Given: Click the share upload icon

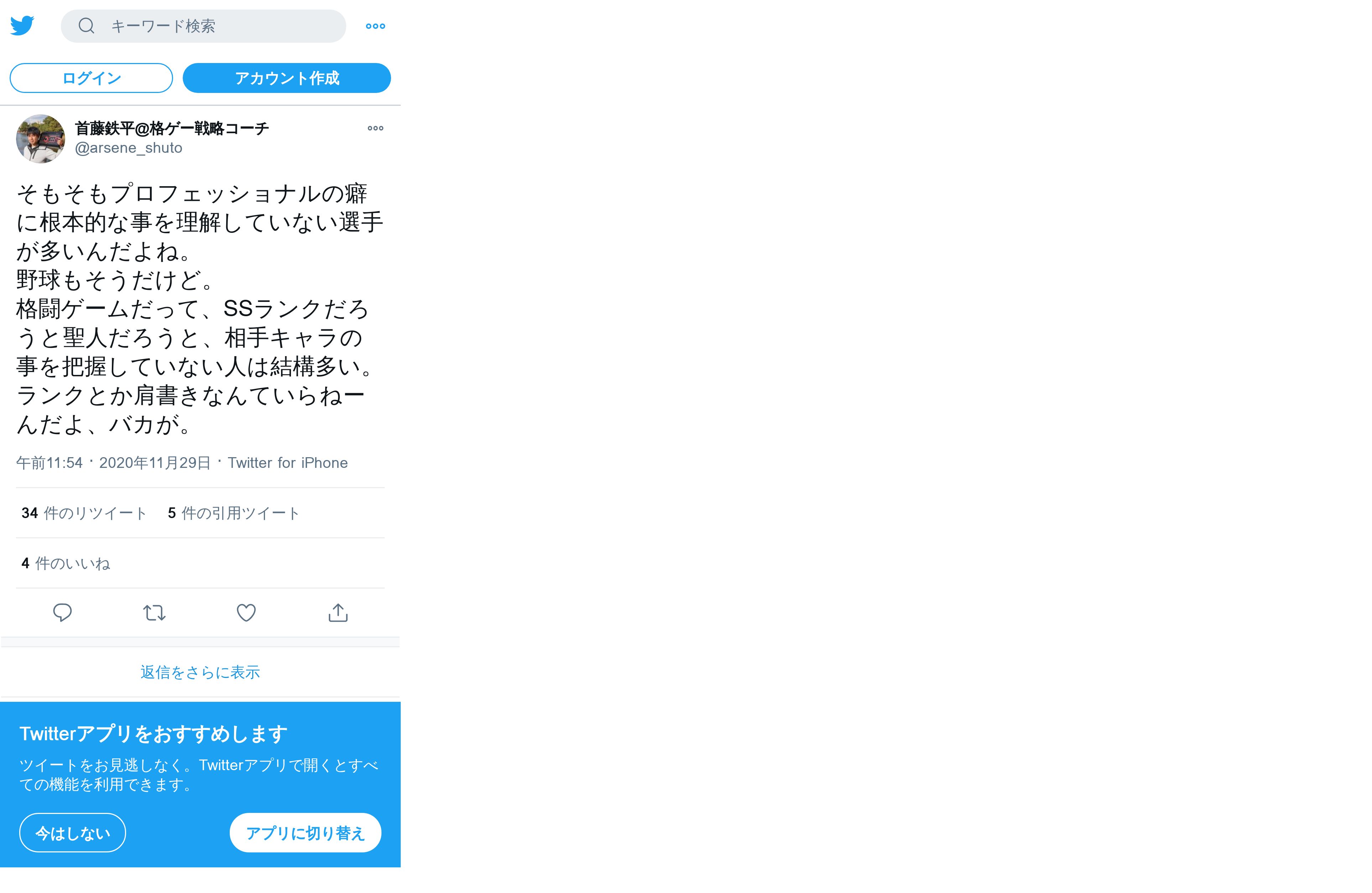Looking at the screenshot, I should 338,612.
